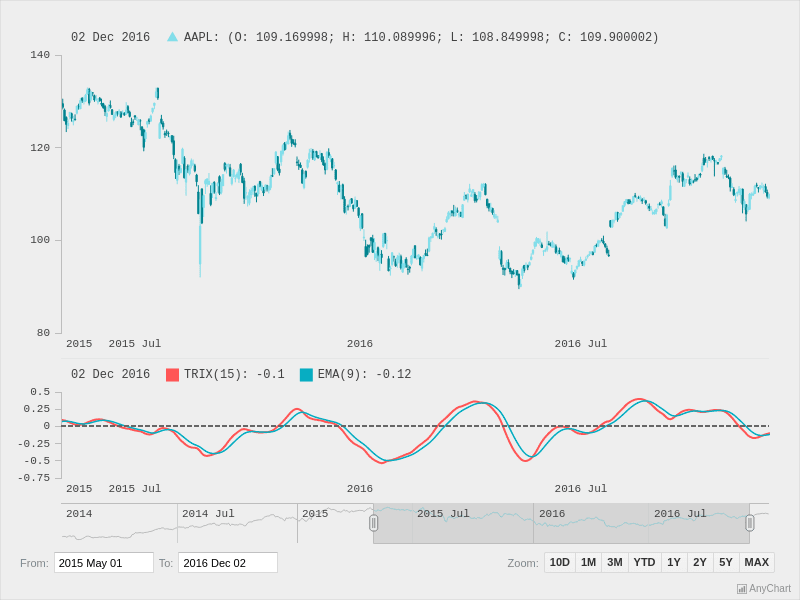This screenshot has width=800, height=600.
Task: Click the 140 label on price axis
Action: [x=40, y=55]
